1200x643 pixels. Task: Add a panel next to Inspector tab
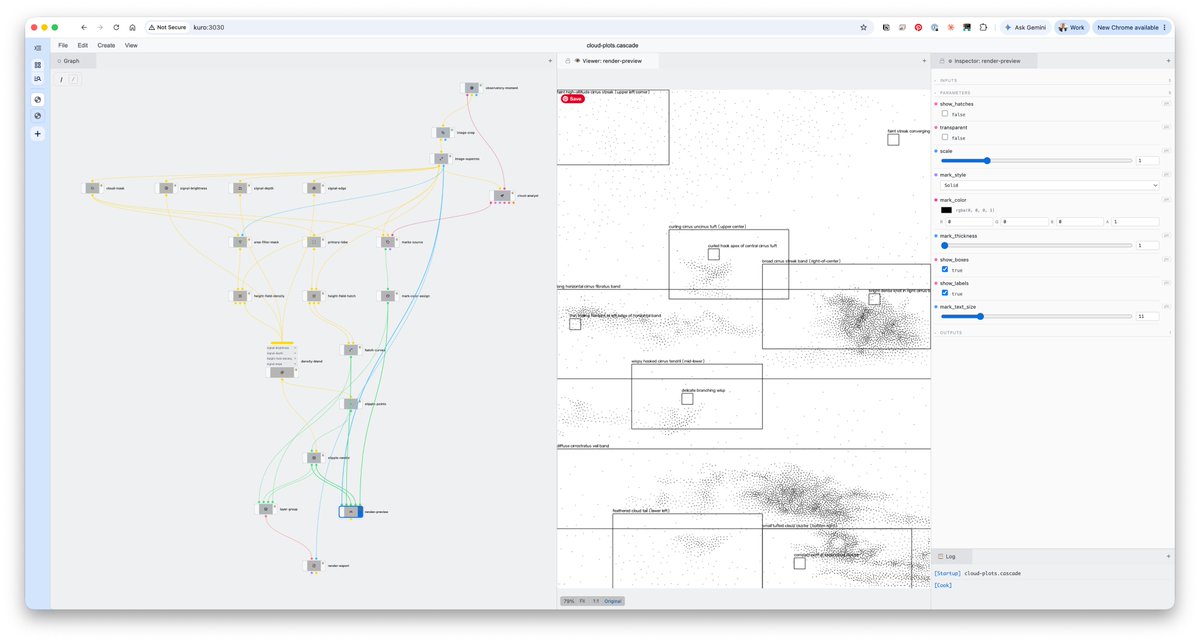pyautogui.click(x=1168, y=61)
